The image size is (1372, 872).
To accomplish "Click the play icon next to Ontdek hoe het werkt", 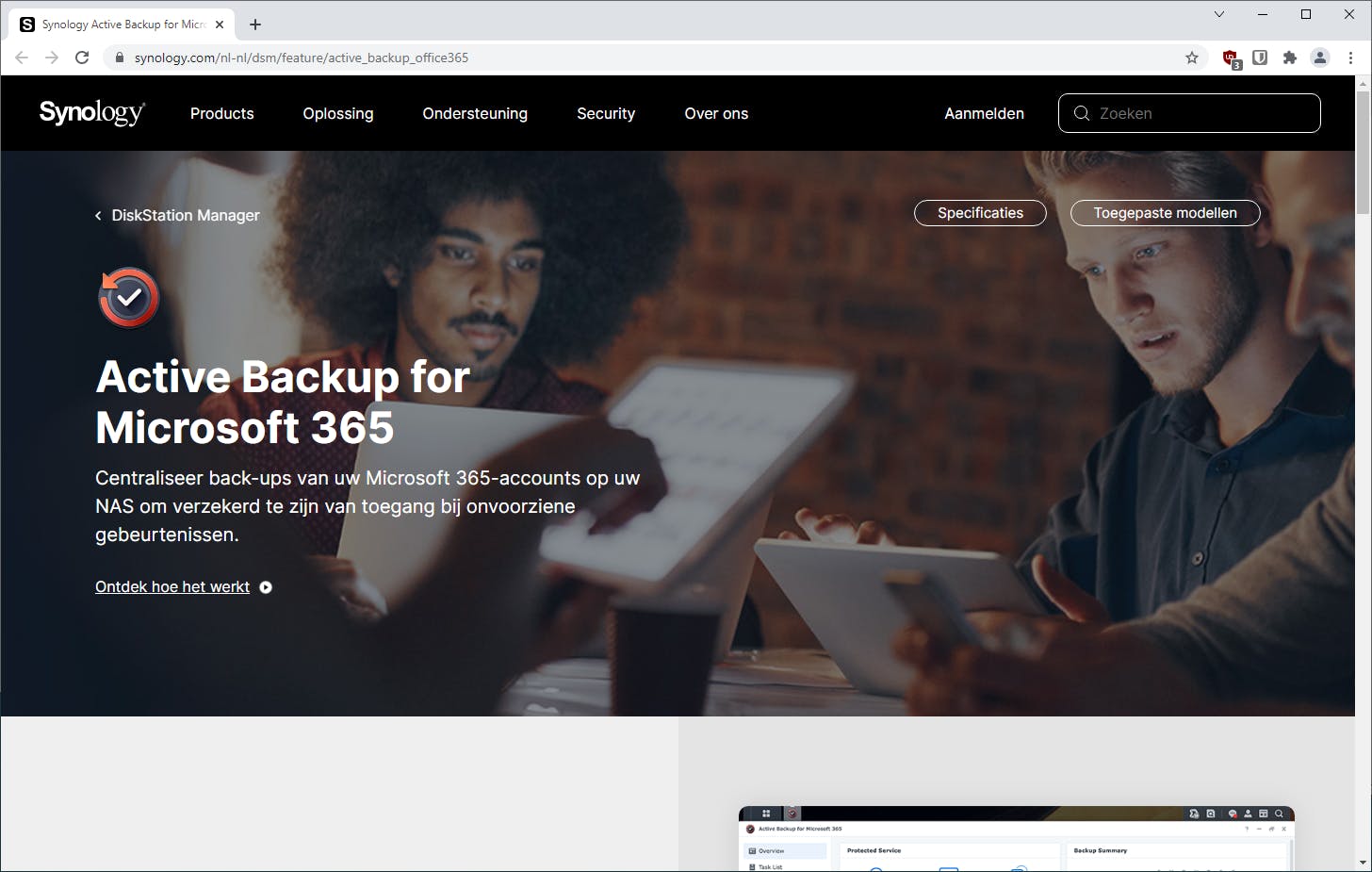I will [265, 586].
